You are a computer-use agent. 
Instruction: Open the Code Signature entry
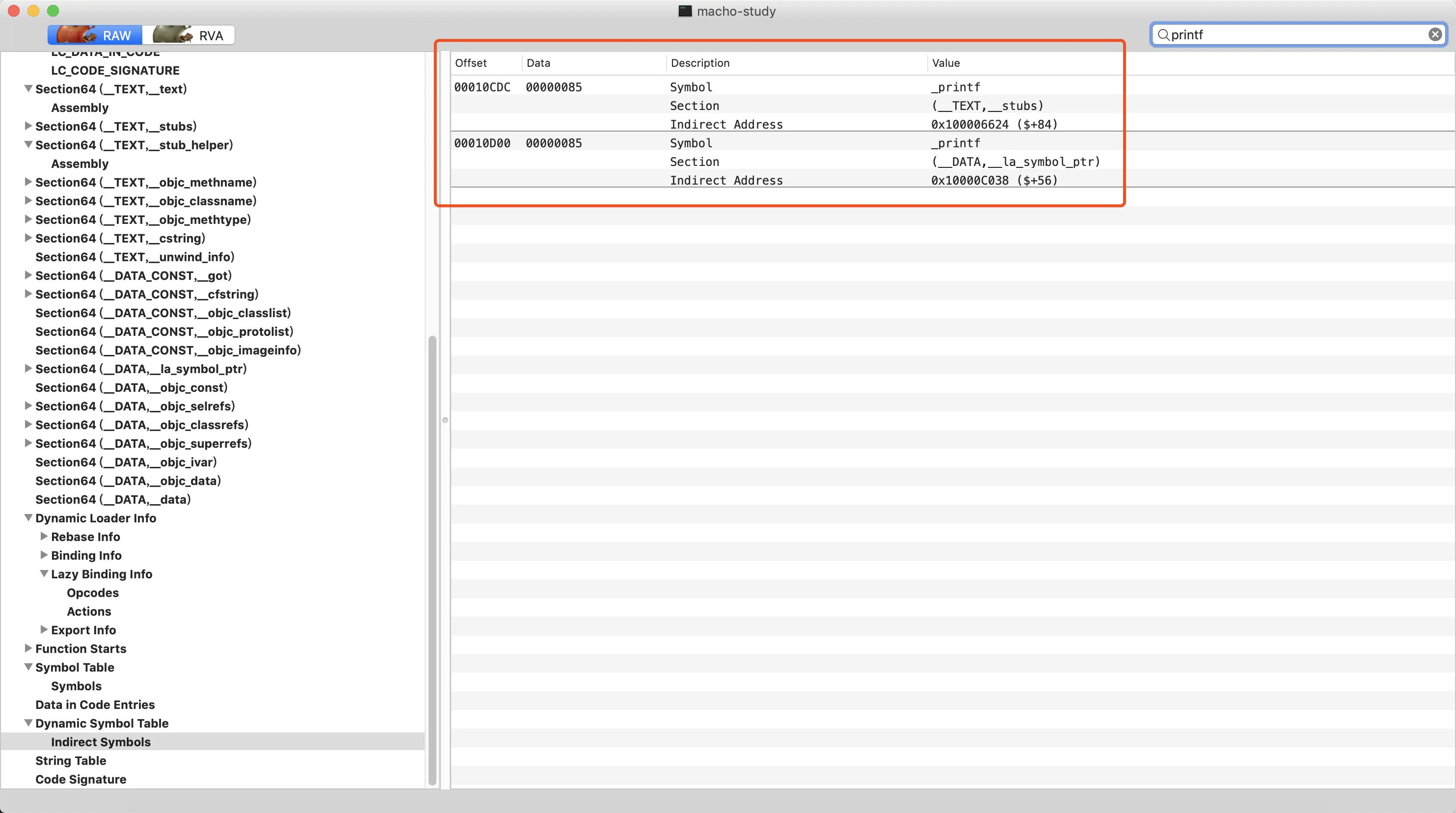click(x=81, y=779)
